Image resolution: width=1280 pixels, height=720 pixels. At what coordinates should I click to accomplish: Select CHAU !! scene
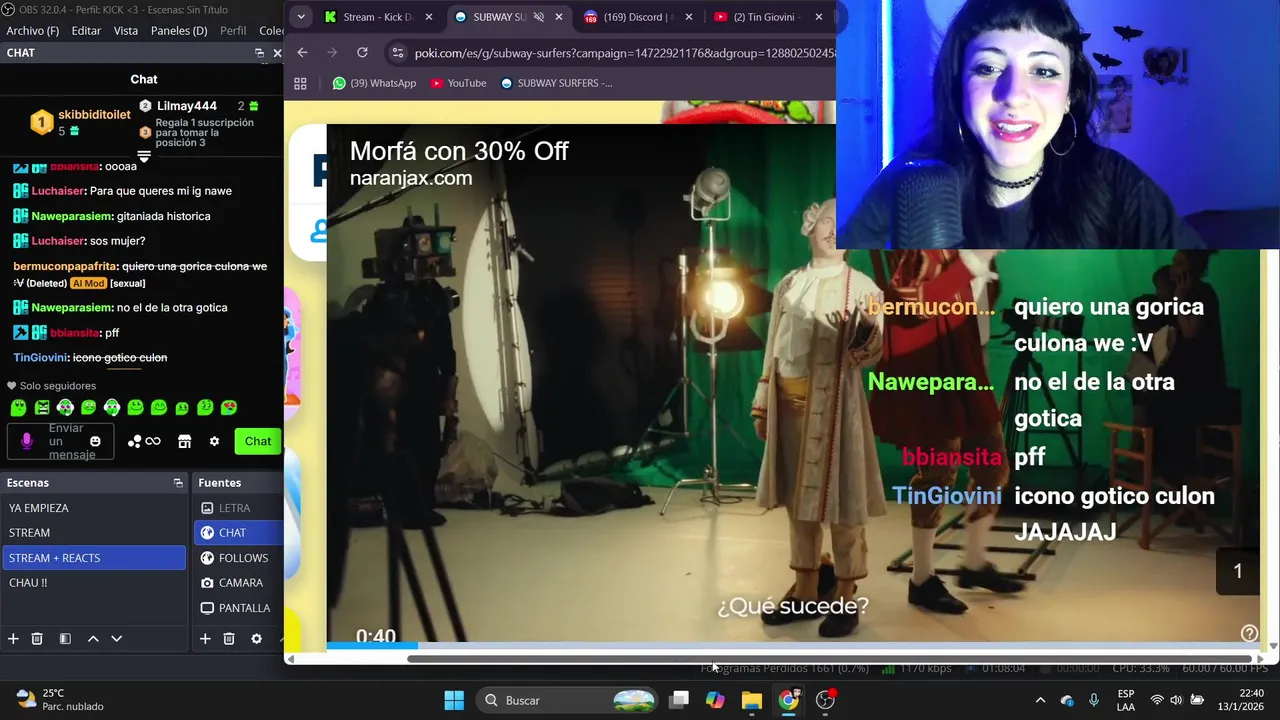click(x=94, y=583)
